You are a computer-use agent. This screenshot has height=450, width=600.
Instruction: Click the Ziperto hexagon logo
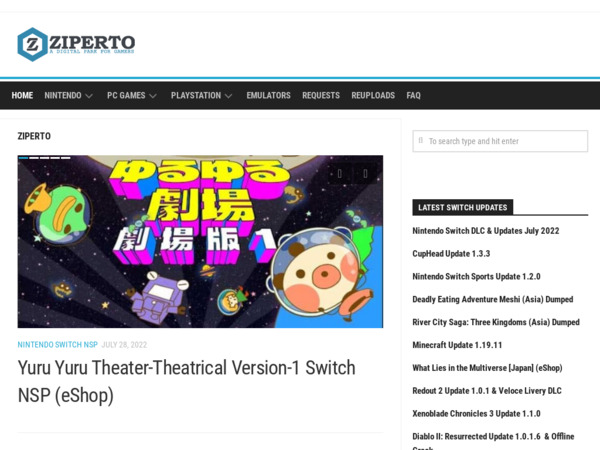pyautogui.click(x=33, y=44)
